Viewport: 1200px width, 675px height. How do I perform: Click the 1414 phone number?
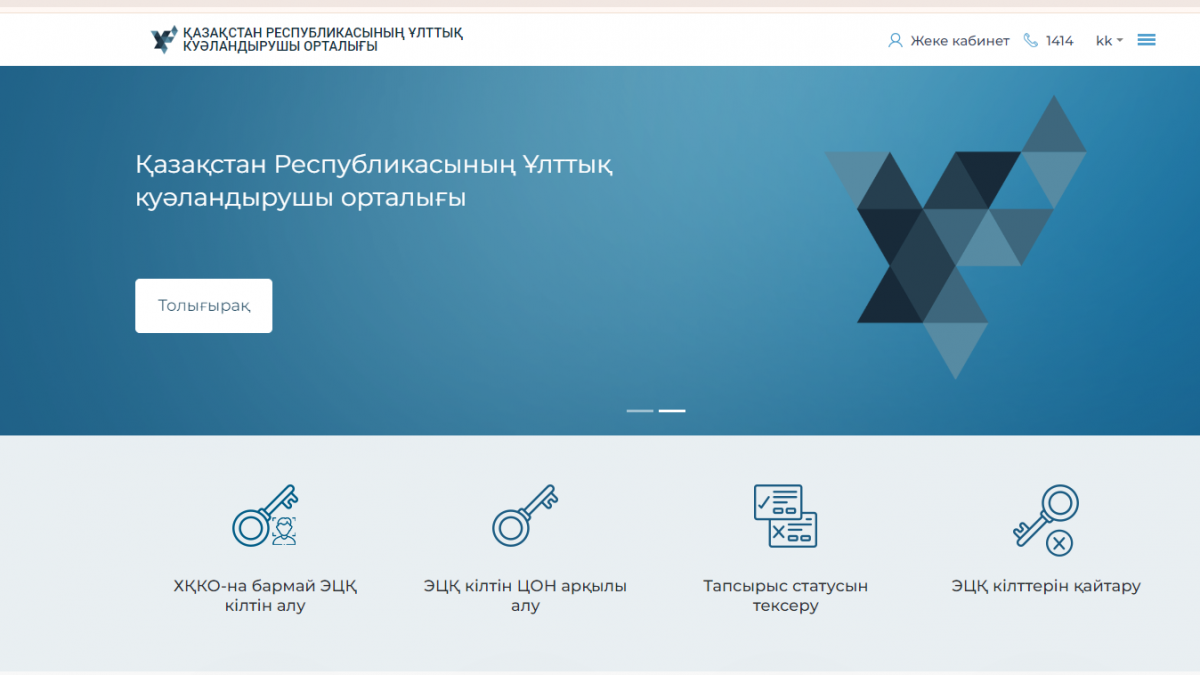click(x=1060, y=41)
